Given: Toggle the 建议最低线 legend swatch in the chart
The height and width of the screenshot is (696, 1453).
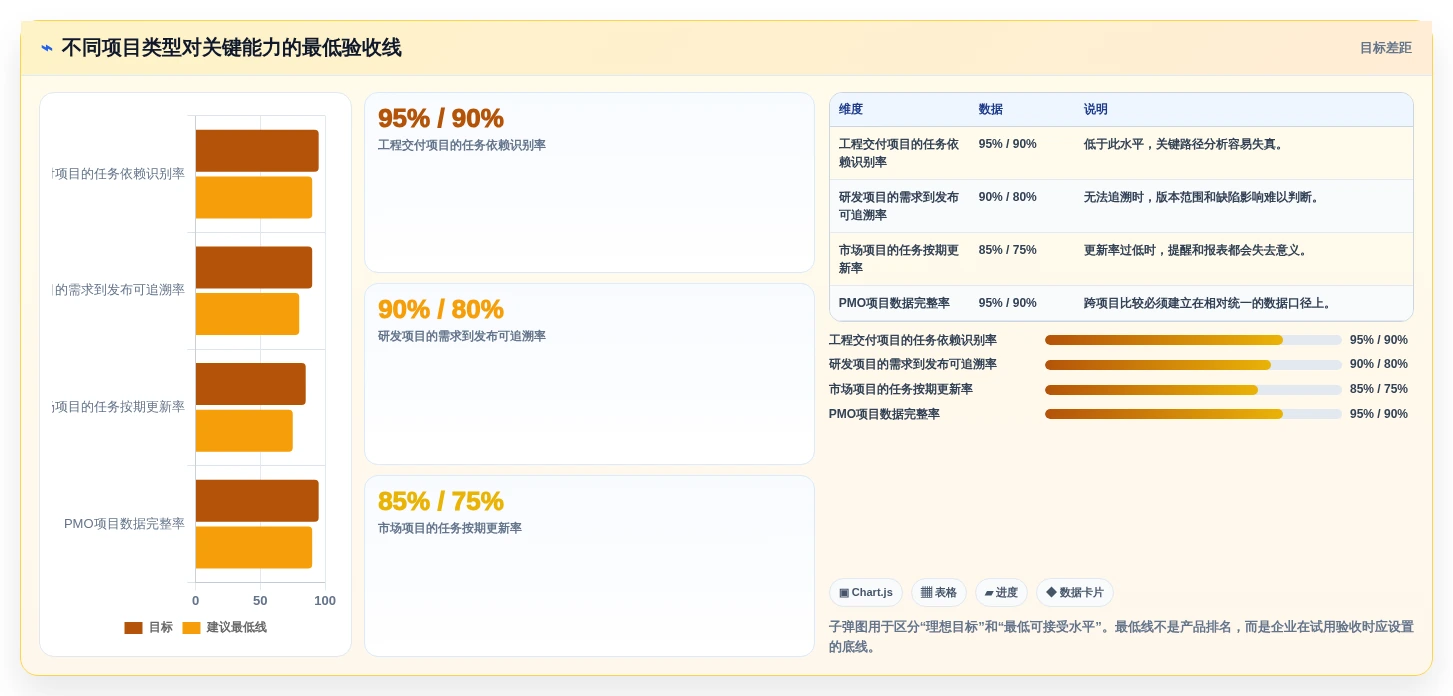Looking at the screenshot, I should click(x=191, y=628).
